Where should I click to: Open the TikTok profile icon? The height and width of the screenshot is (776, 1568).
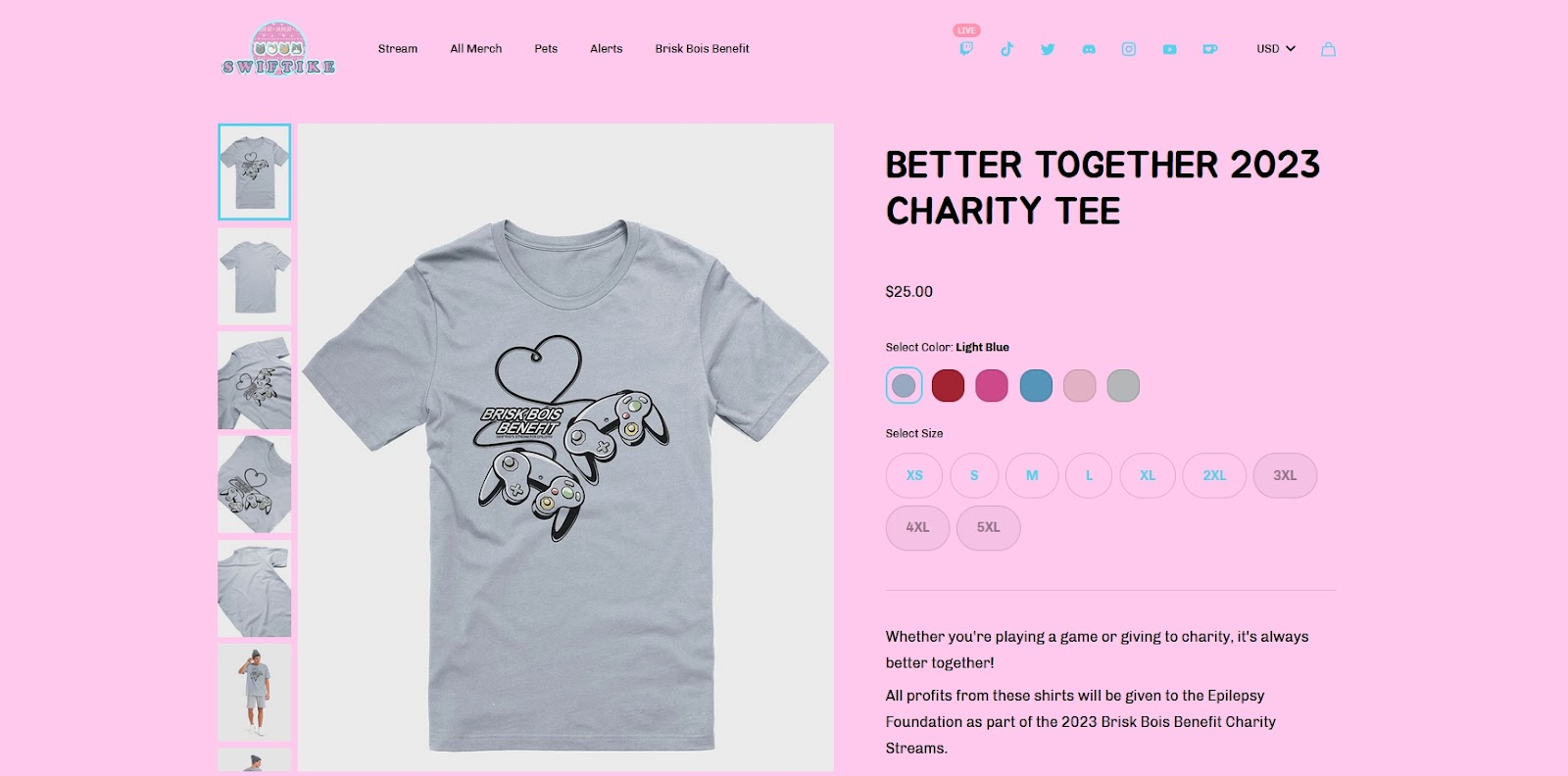pos(1006,49)
